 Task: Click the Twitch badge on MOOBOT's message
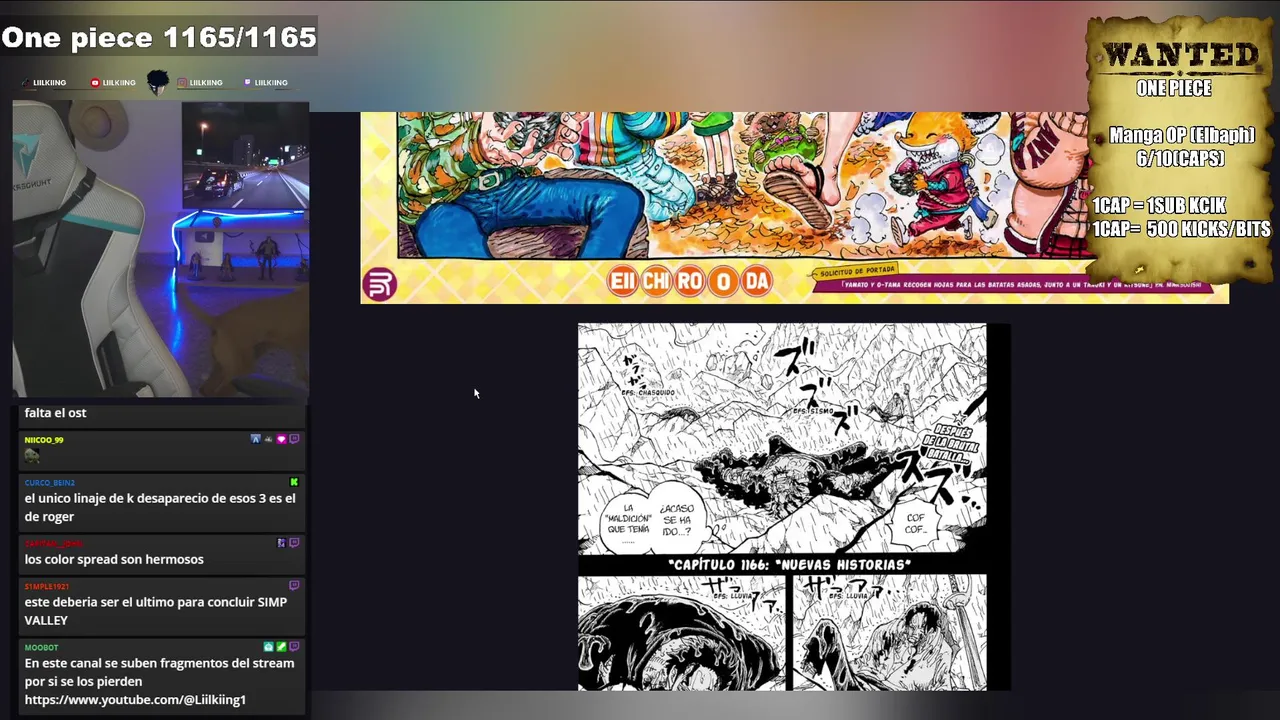tap(294, 647)
